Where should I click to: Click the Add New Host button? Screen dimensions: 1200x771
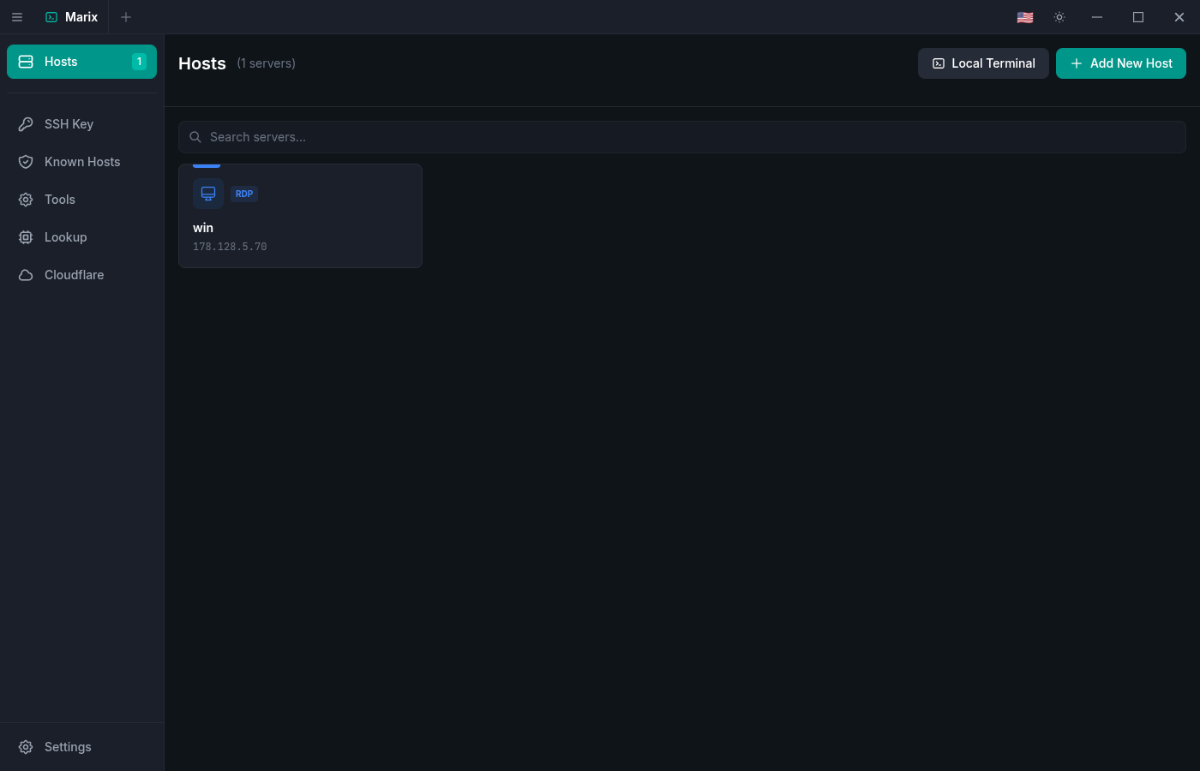click(1120, 63)
